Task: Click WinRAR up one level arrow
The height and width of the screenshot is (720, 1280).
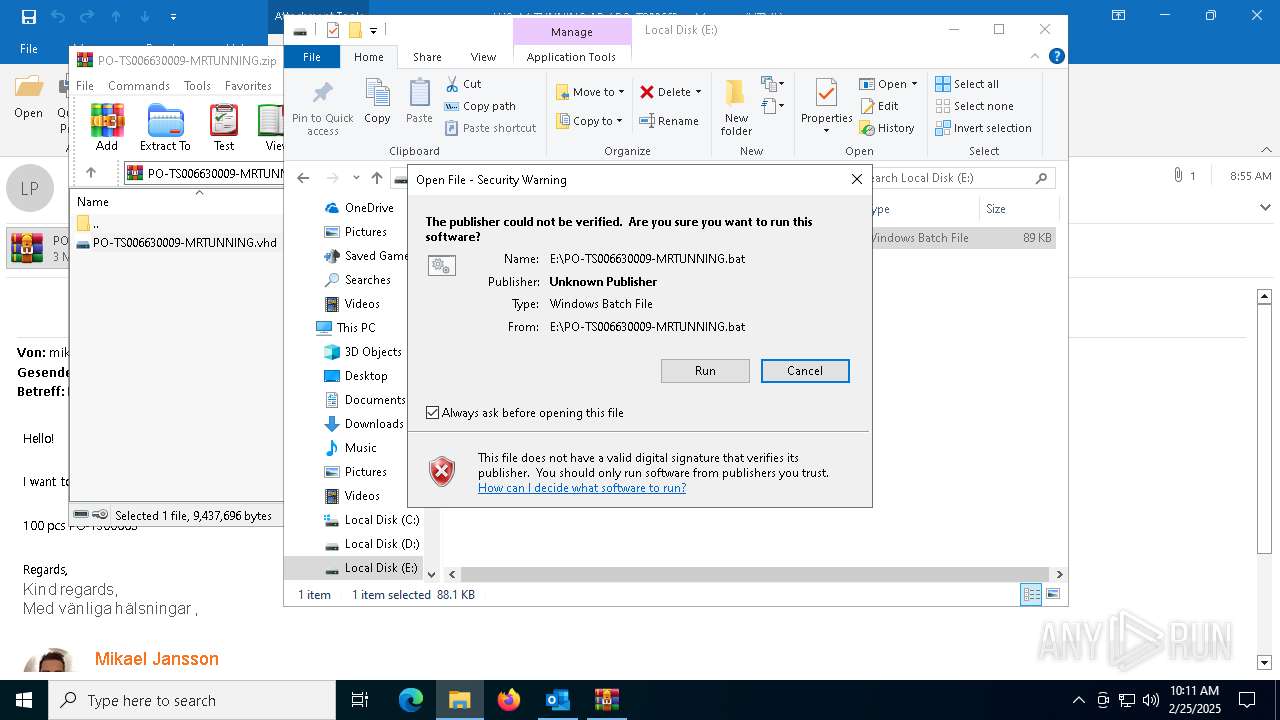Action: [x=91, y=173]
